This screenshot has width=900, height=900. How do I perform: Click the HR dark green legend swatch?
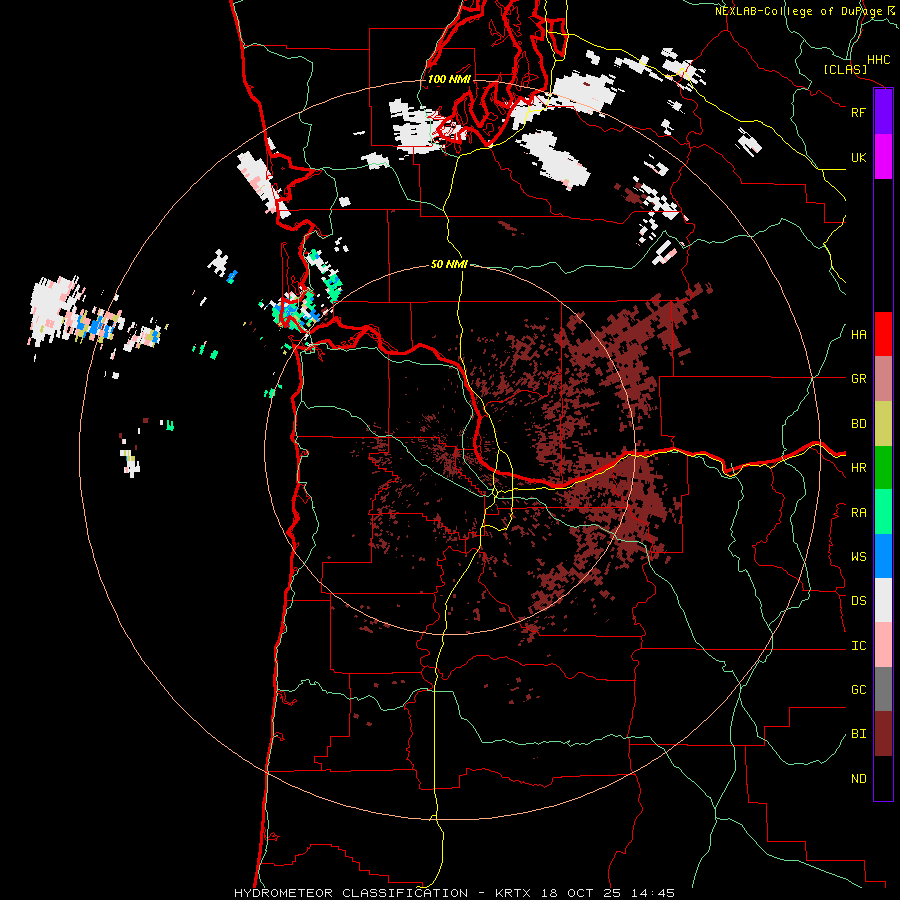coord(883,468)
